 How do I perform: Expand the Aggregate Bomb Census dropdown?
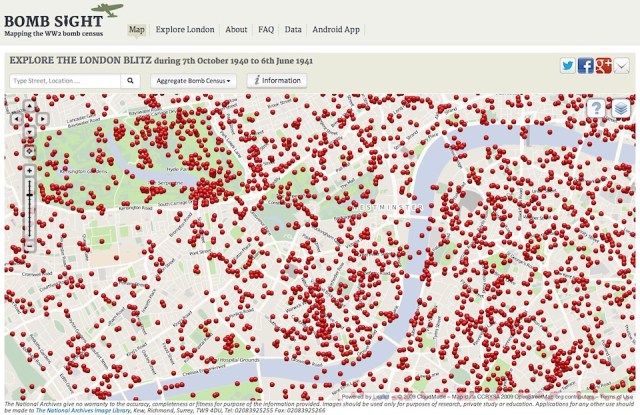194,80
